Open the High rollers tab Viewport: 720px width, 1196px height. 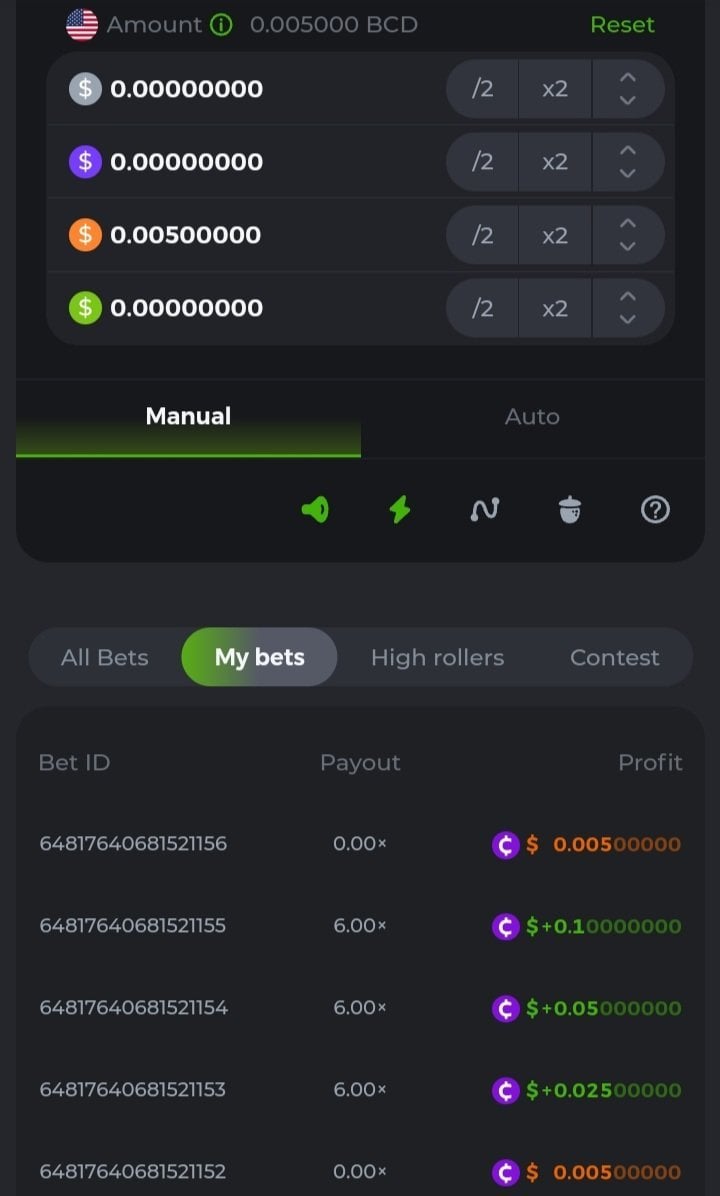[437, 657]
